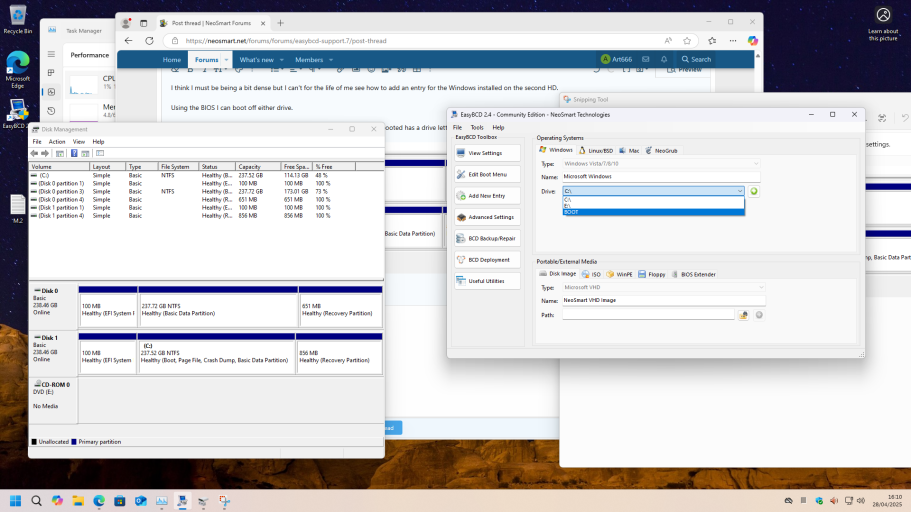
Task: Click the blue Help icon in Disk Management toolbar
Action: pyautogui.click(x=74, y=153)
